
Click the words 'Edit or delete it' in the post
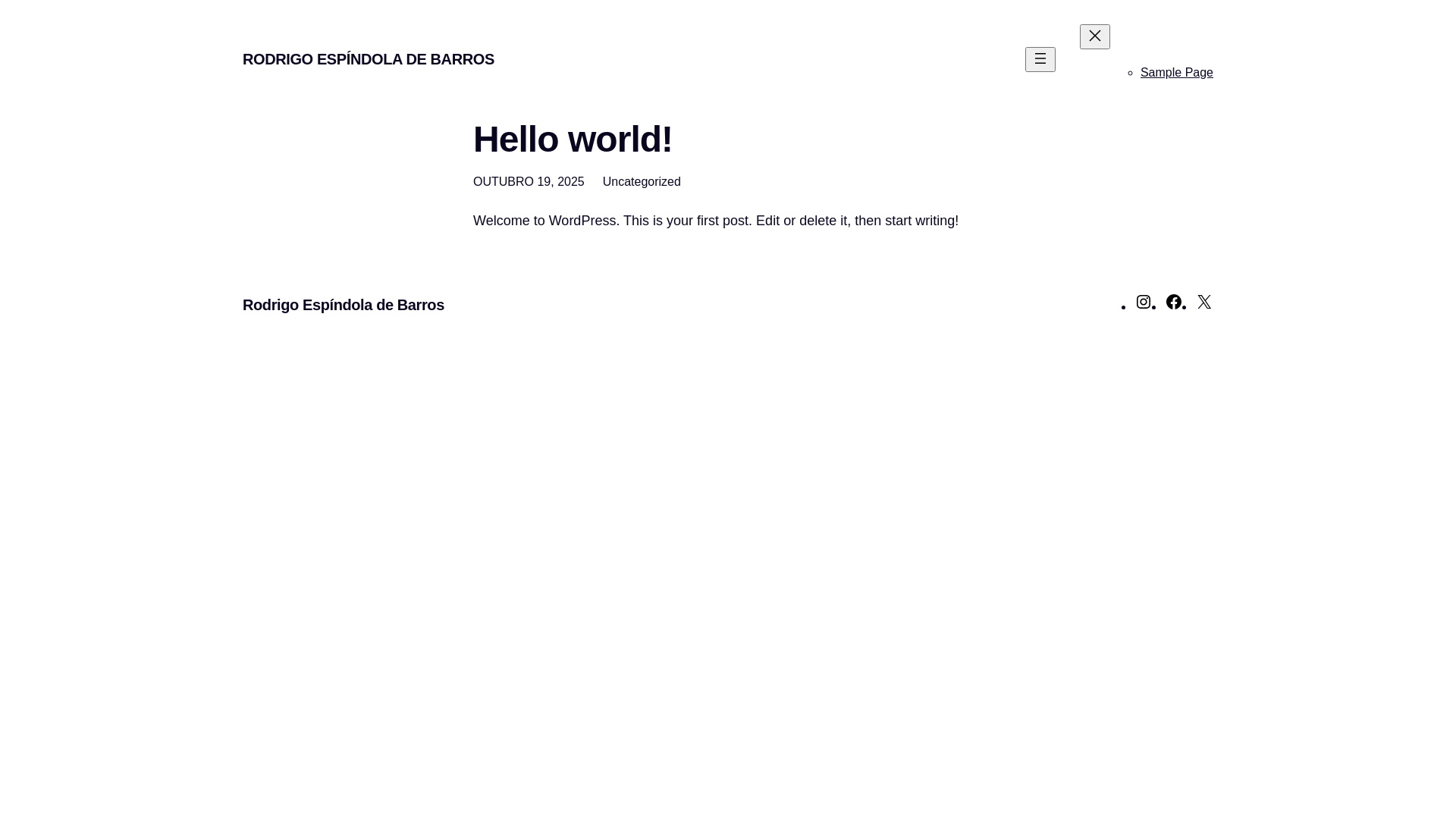(801, 221)
